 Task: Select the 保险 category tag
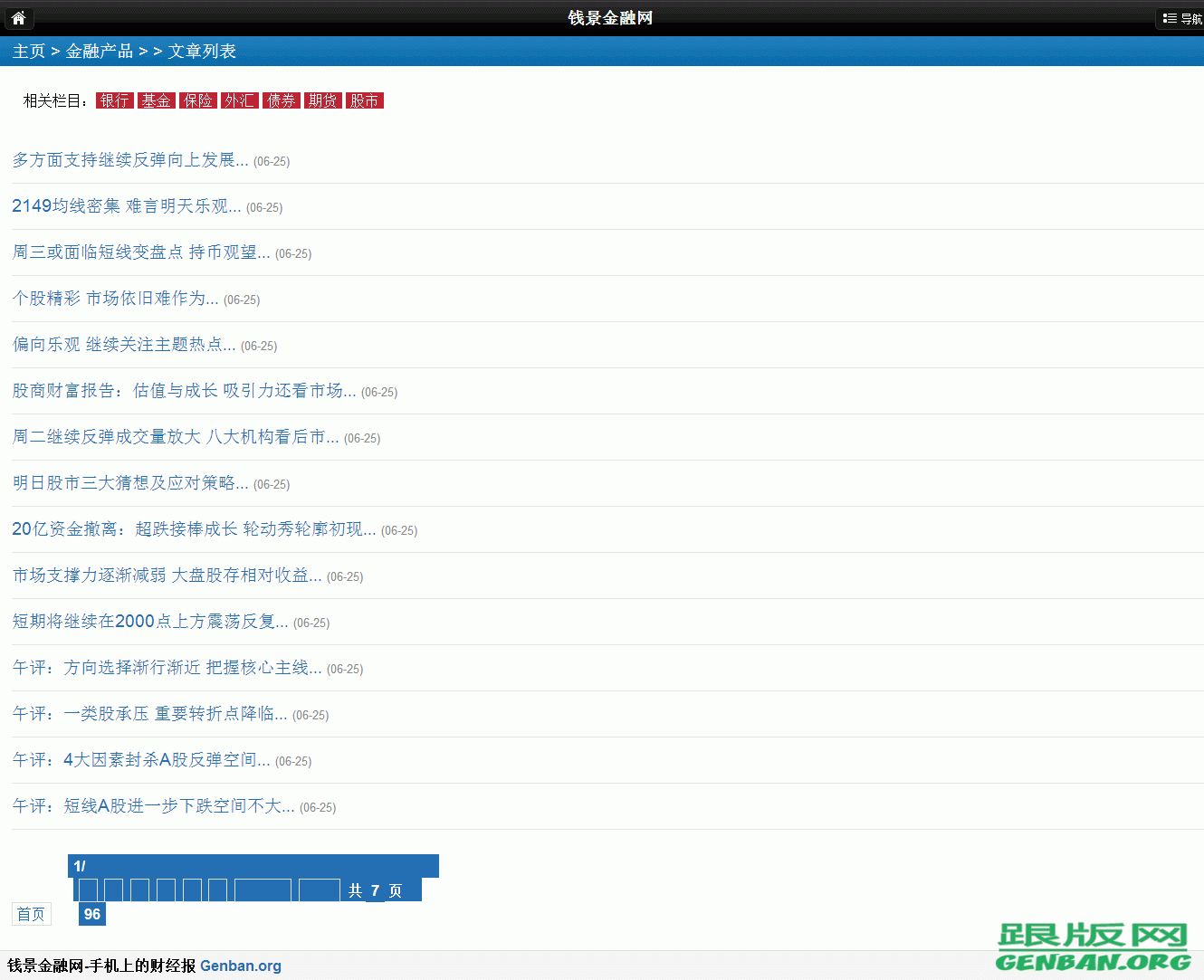coord(197,100)
